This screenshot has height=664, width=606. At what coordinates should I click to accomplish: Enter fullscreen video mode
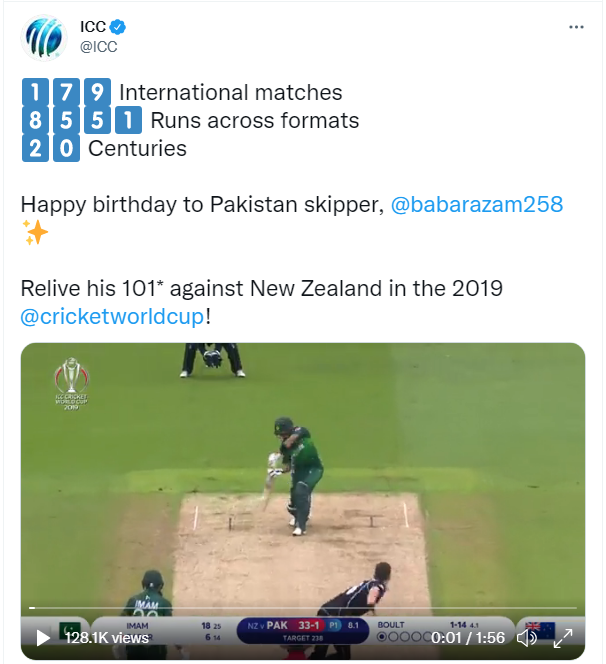pos(563,637)
